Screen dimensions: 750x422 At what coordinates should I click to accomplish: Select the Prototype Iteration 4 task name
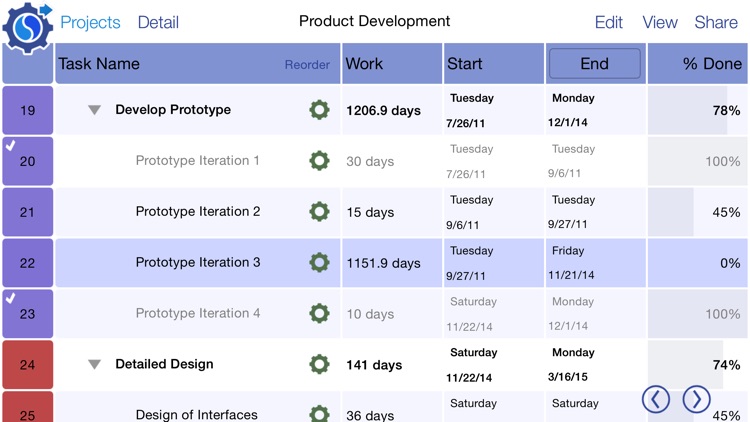click(x=198, y=313)
